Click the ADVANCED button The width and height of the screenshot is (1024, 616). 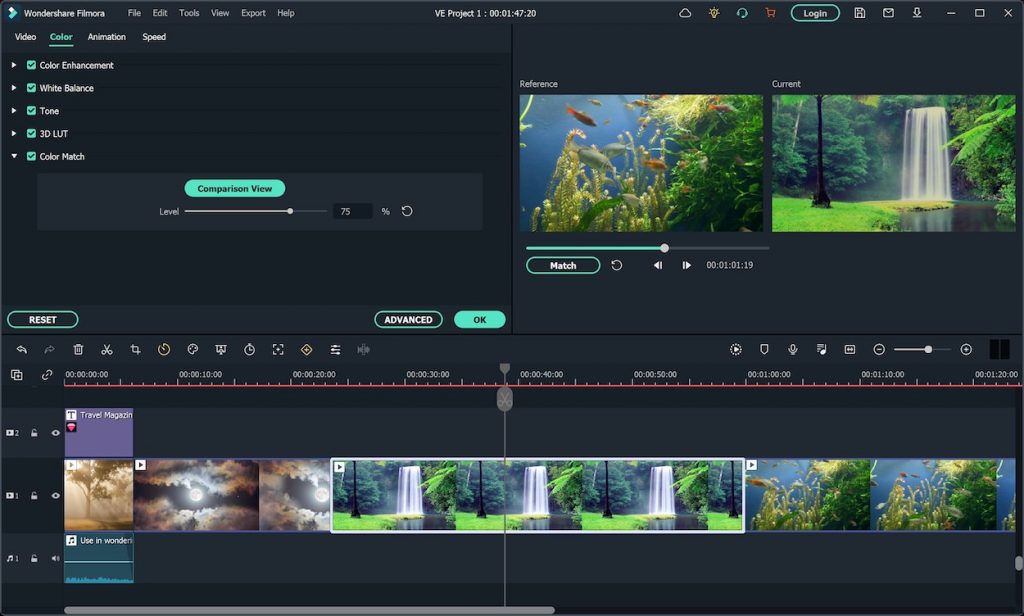click(x=408, y=319)
